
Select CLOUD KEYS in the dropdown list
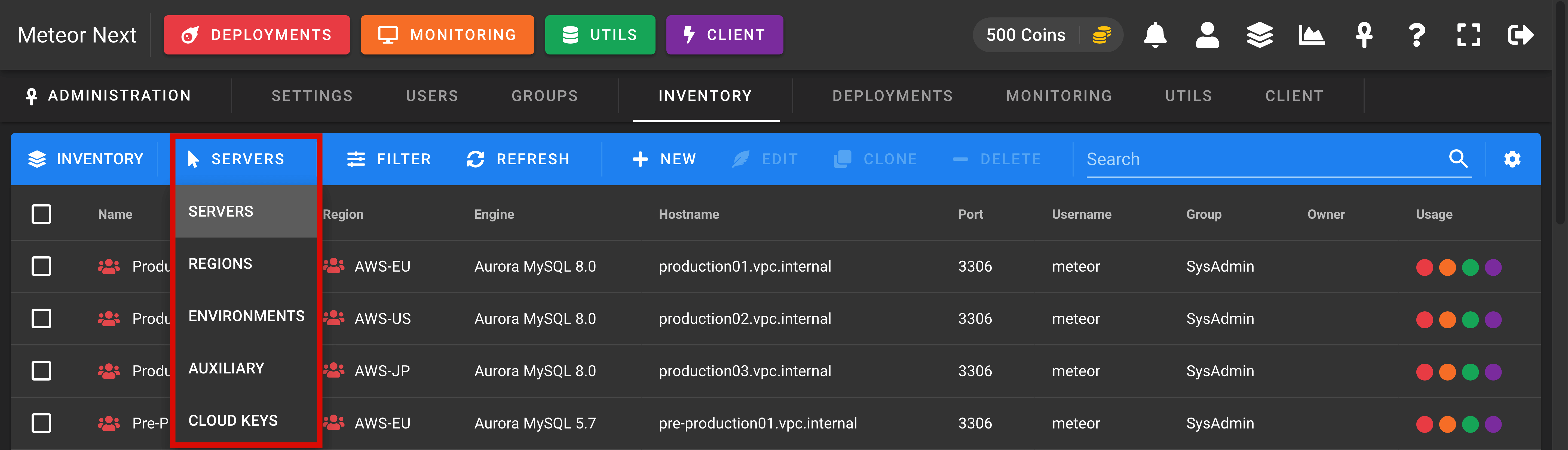click(246, 419)
